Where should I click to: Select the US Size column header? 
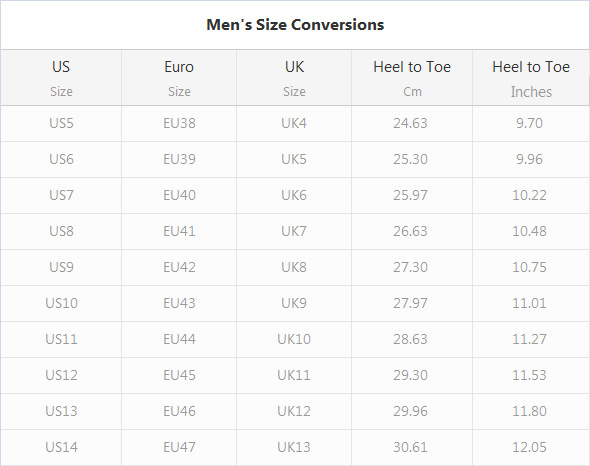(x=61, y=78)
